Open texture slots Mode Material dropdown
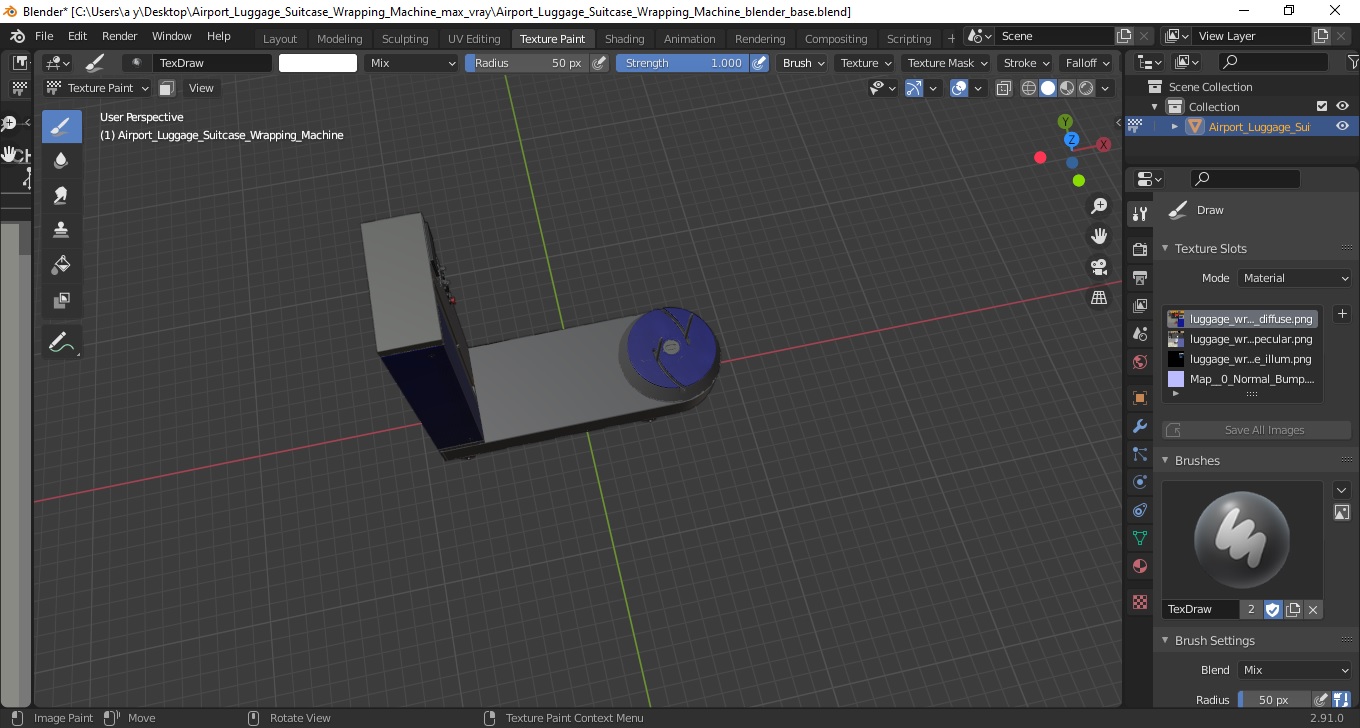 pyautogui.click(x=1295, y=278)
